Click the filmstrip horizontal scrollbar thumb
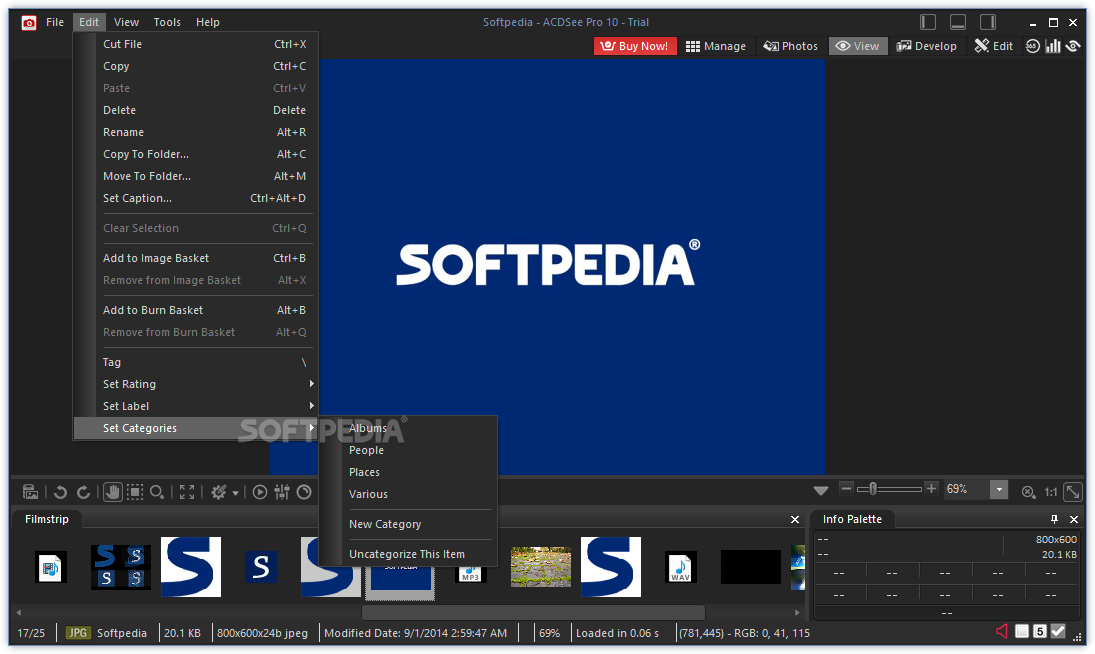The width and height of the screenshot is (1095, 654). click(x=533, y=612)
